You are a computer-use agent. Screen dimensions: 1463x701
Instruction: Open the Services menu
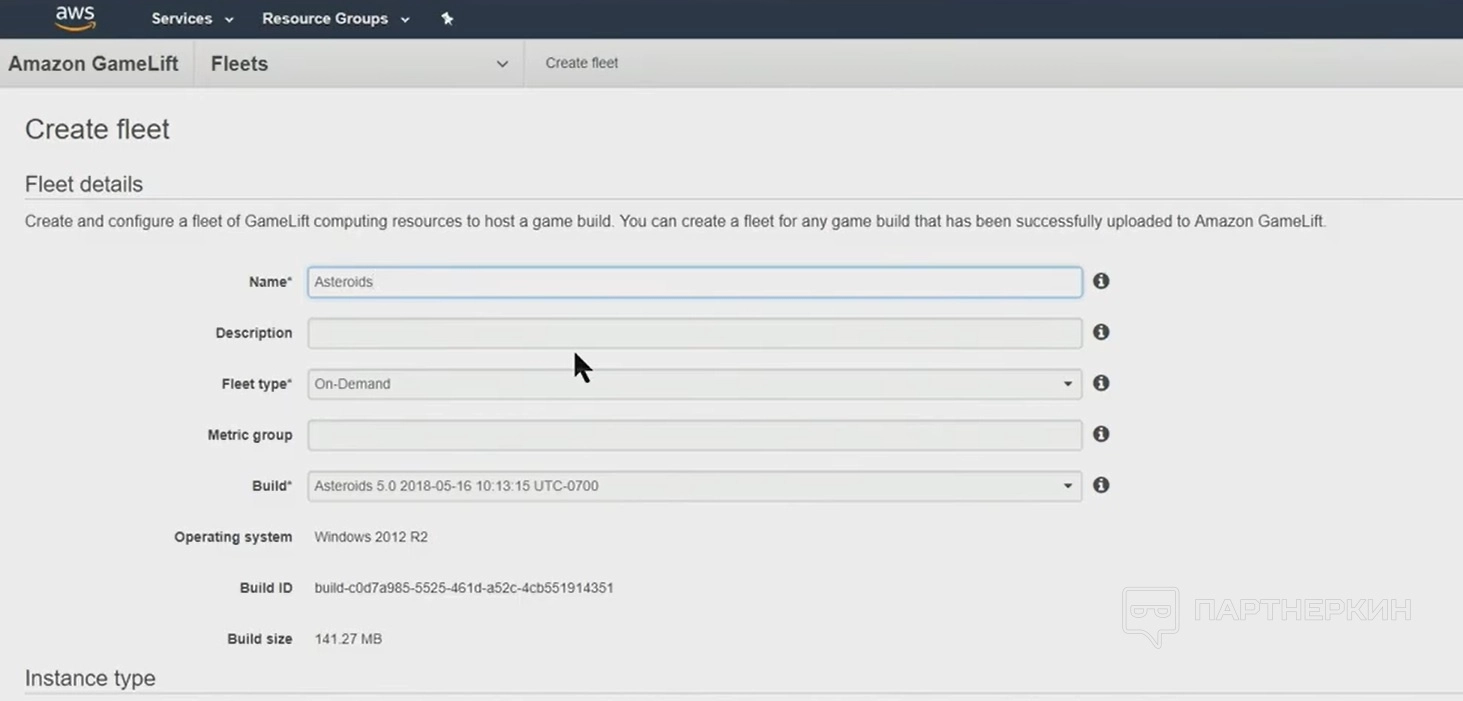tap(192, 18)
